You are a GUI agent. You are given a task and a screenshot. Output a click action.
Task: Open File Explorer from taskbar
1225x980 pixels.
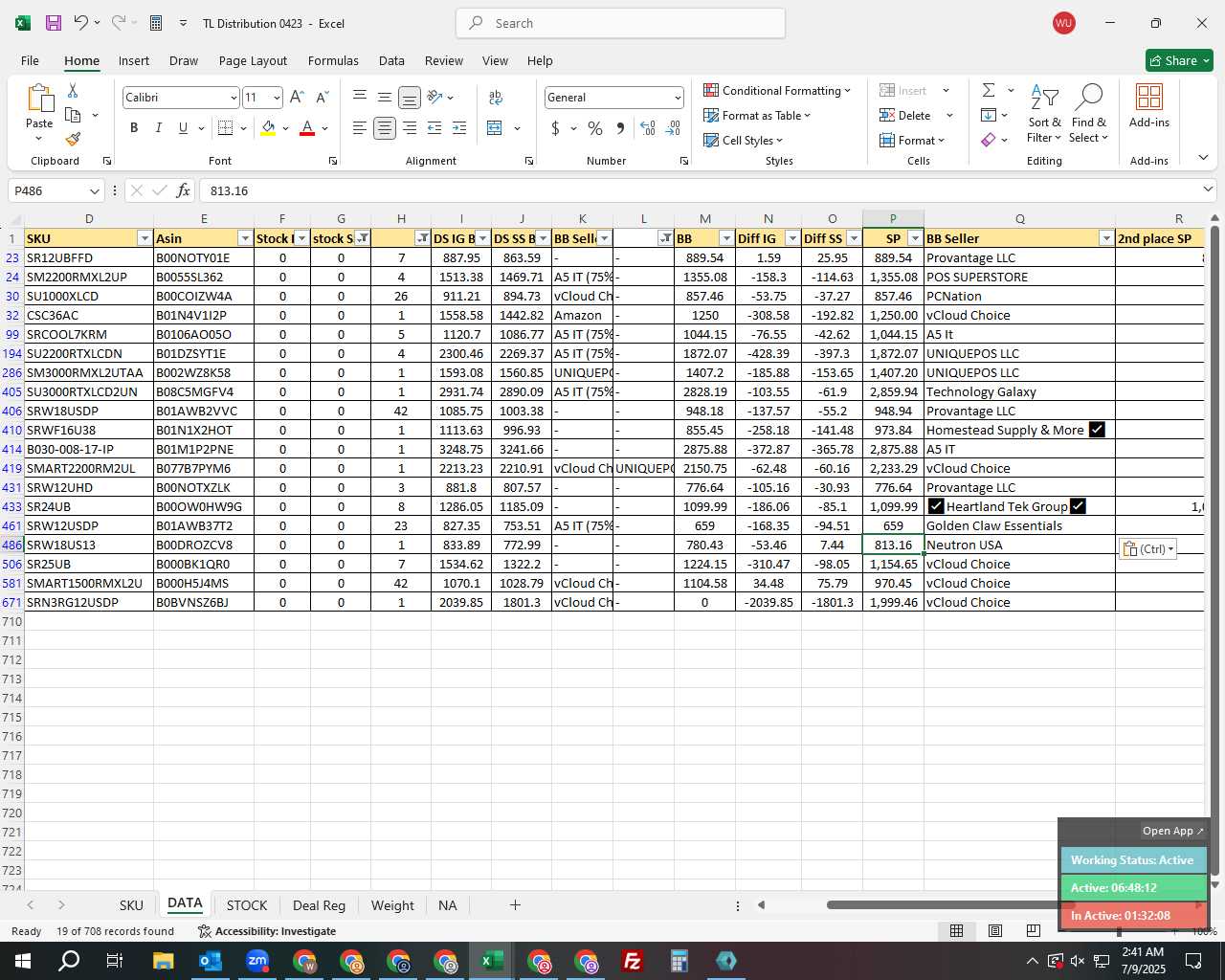(164, 961)
